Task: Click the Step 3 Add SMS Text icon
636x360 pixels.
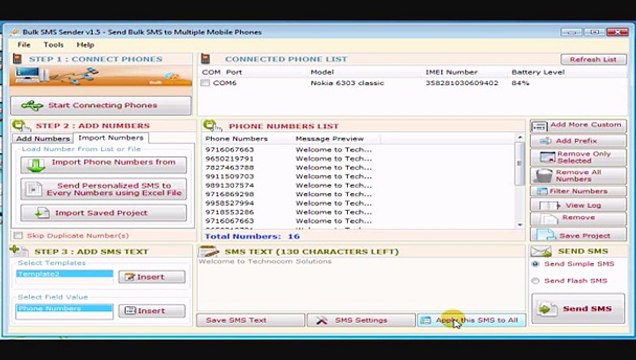Action: tap(19, 251)
